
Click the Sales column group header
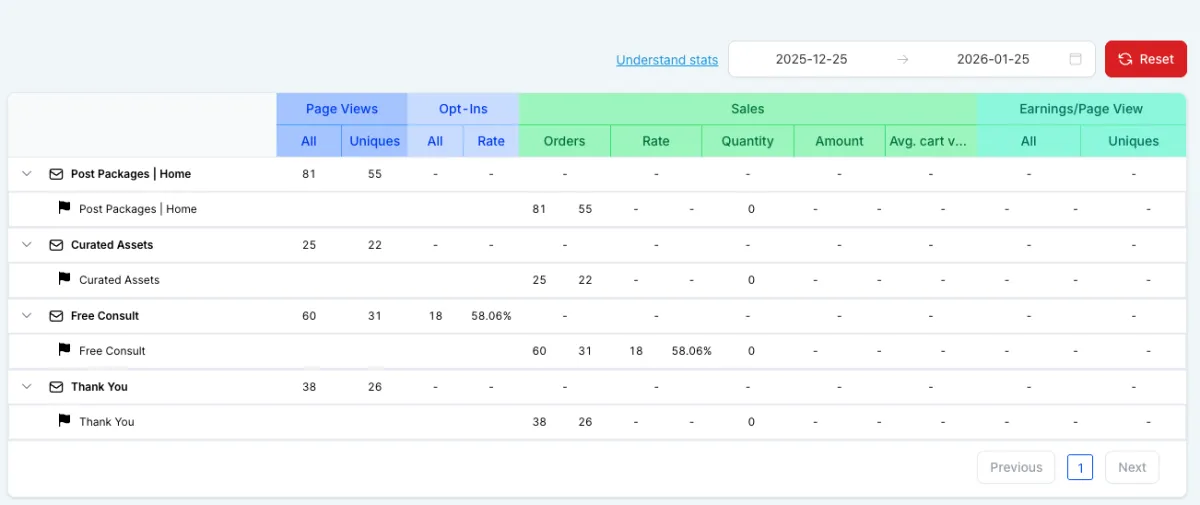[x=747, y=109]
